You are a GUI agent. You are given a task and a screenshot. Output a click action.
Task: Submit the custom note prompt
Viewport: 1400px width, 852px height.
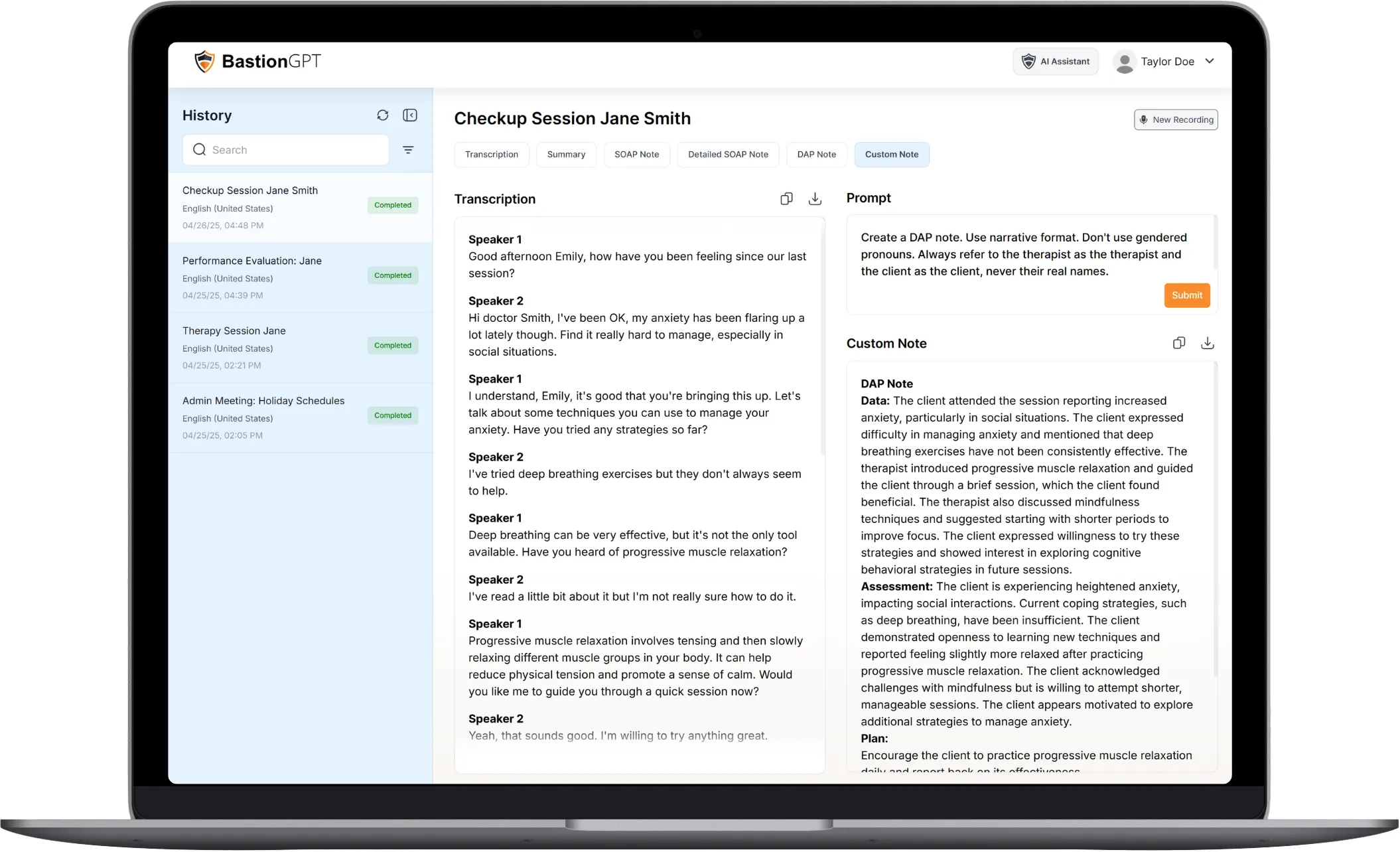[1186, 295]
